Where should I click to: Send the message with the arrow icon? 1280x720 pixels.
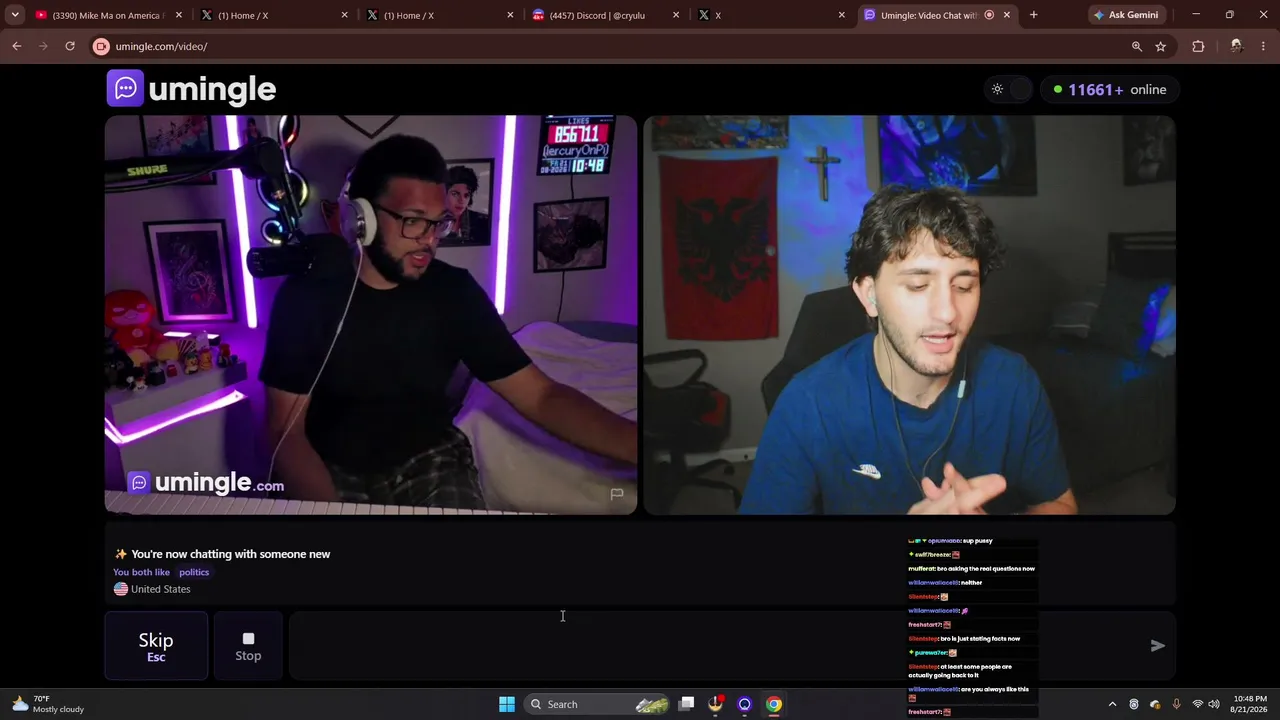pos(1157,646)
